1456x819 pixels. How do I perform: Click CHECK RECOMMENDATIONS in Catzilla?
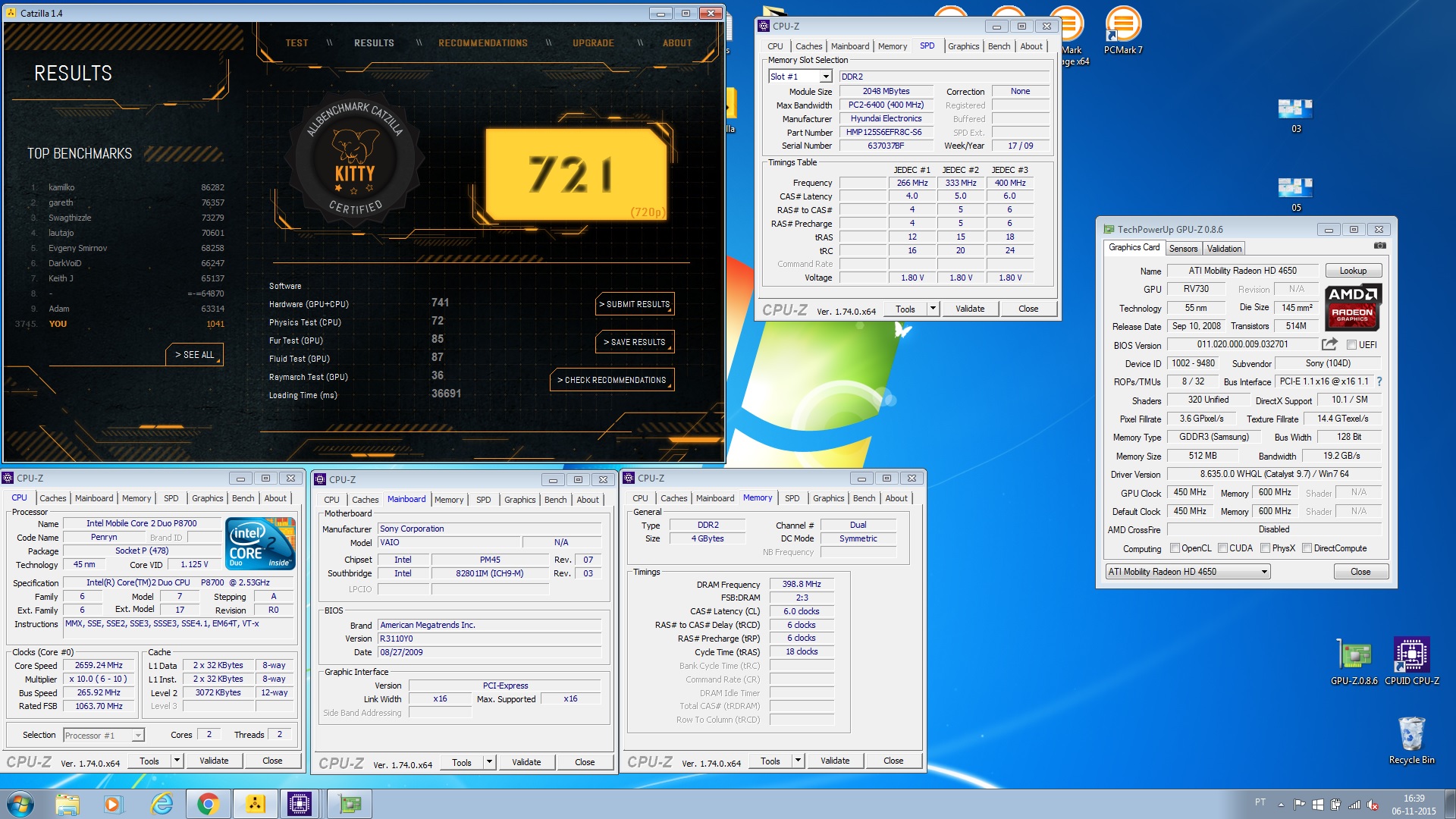612,380
